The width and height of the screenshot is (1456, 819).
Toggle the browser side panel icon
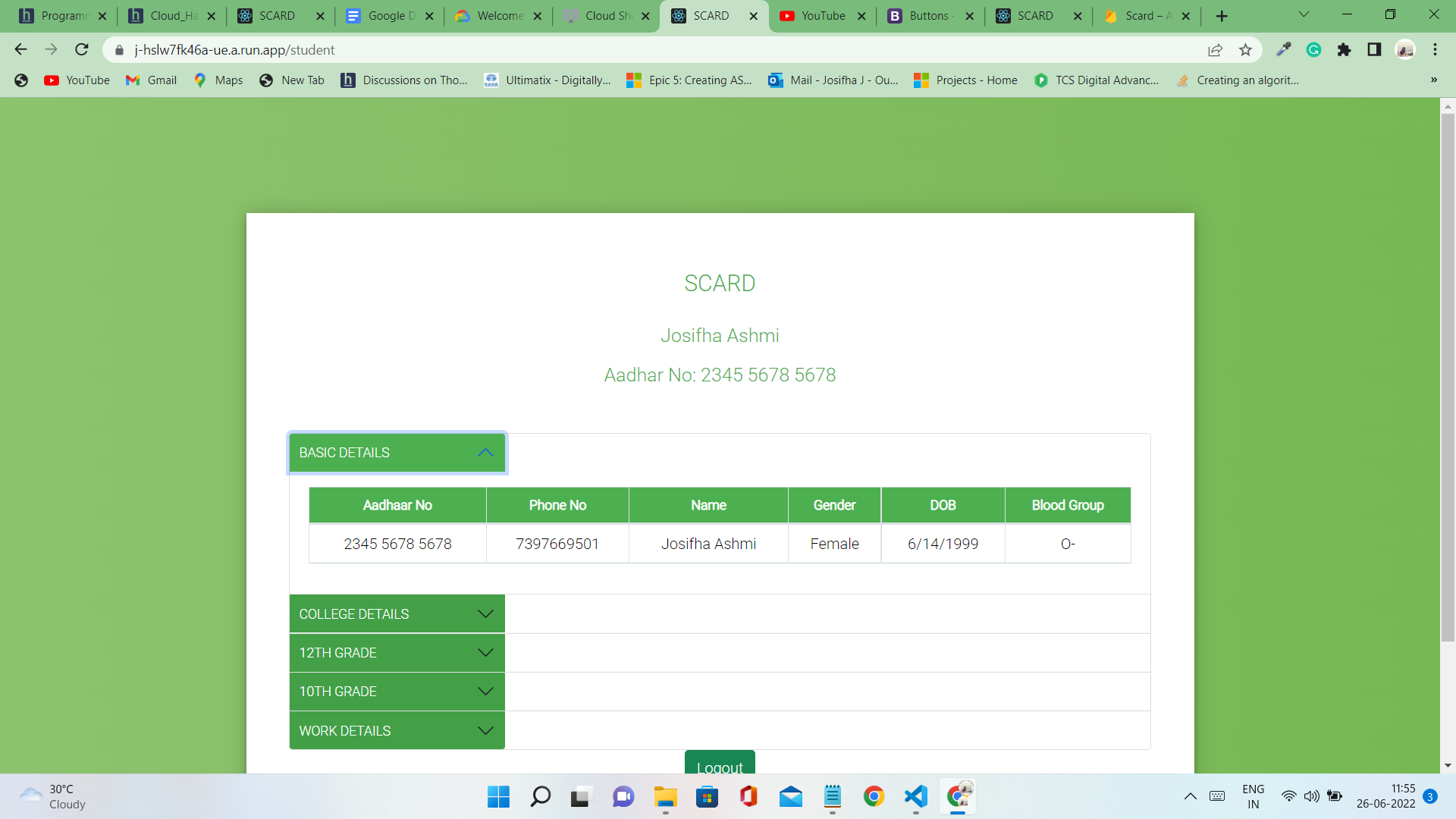click(1374, 50)
